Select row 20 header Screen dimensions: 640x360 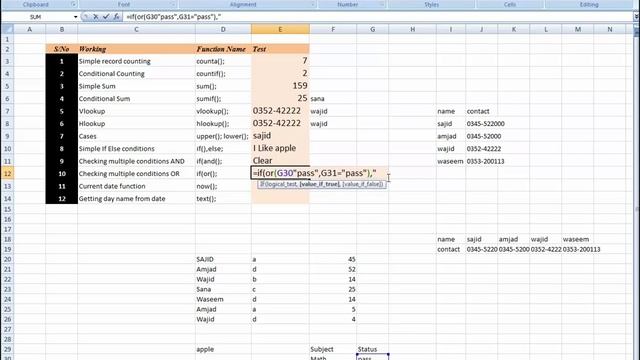(7, 259)
